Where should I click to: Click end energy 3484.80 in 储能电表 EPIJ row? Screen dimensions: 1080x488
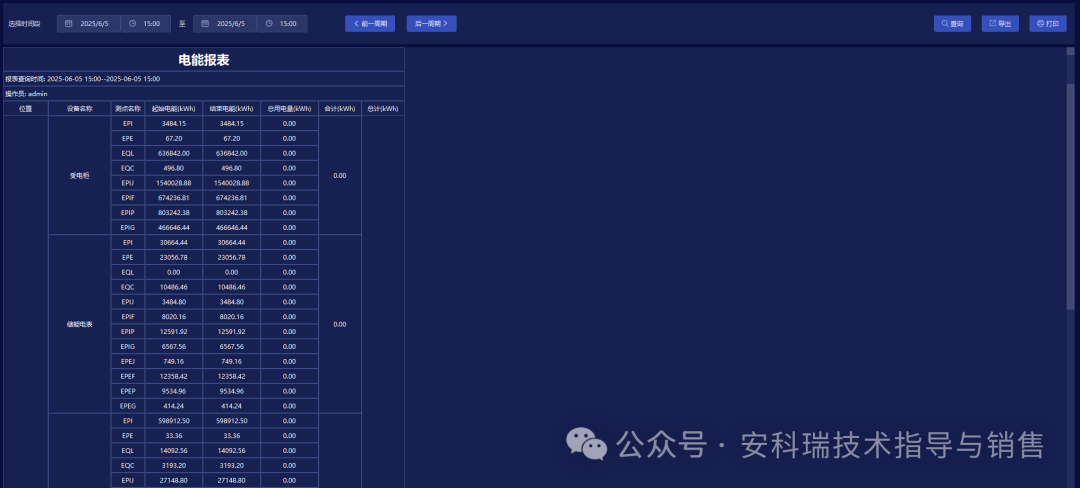[231, 302]
